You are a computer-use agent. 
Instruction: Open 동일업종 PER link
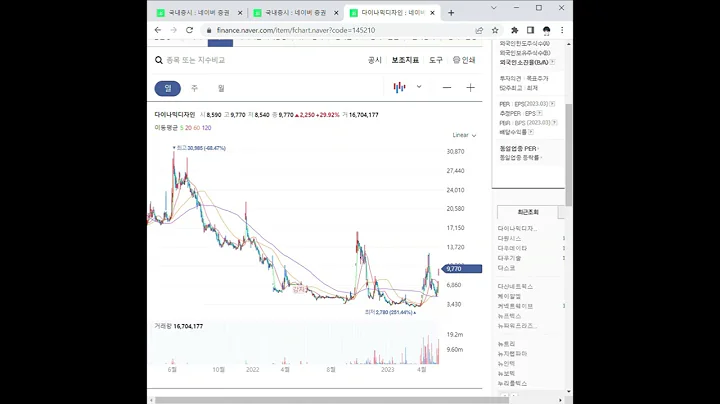518,148
